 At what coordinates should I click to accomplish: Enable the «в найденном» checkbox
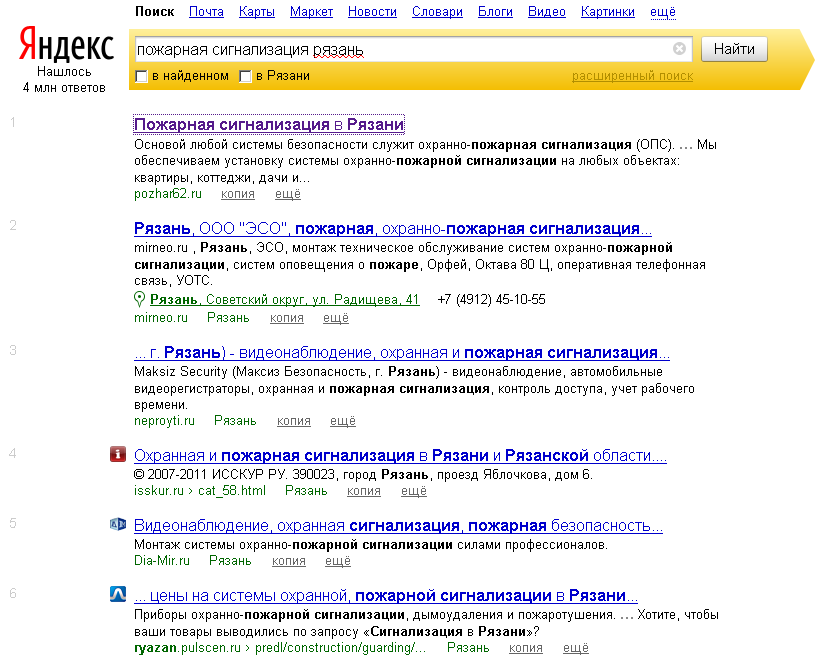[141, 75]
